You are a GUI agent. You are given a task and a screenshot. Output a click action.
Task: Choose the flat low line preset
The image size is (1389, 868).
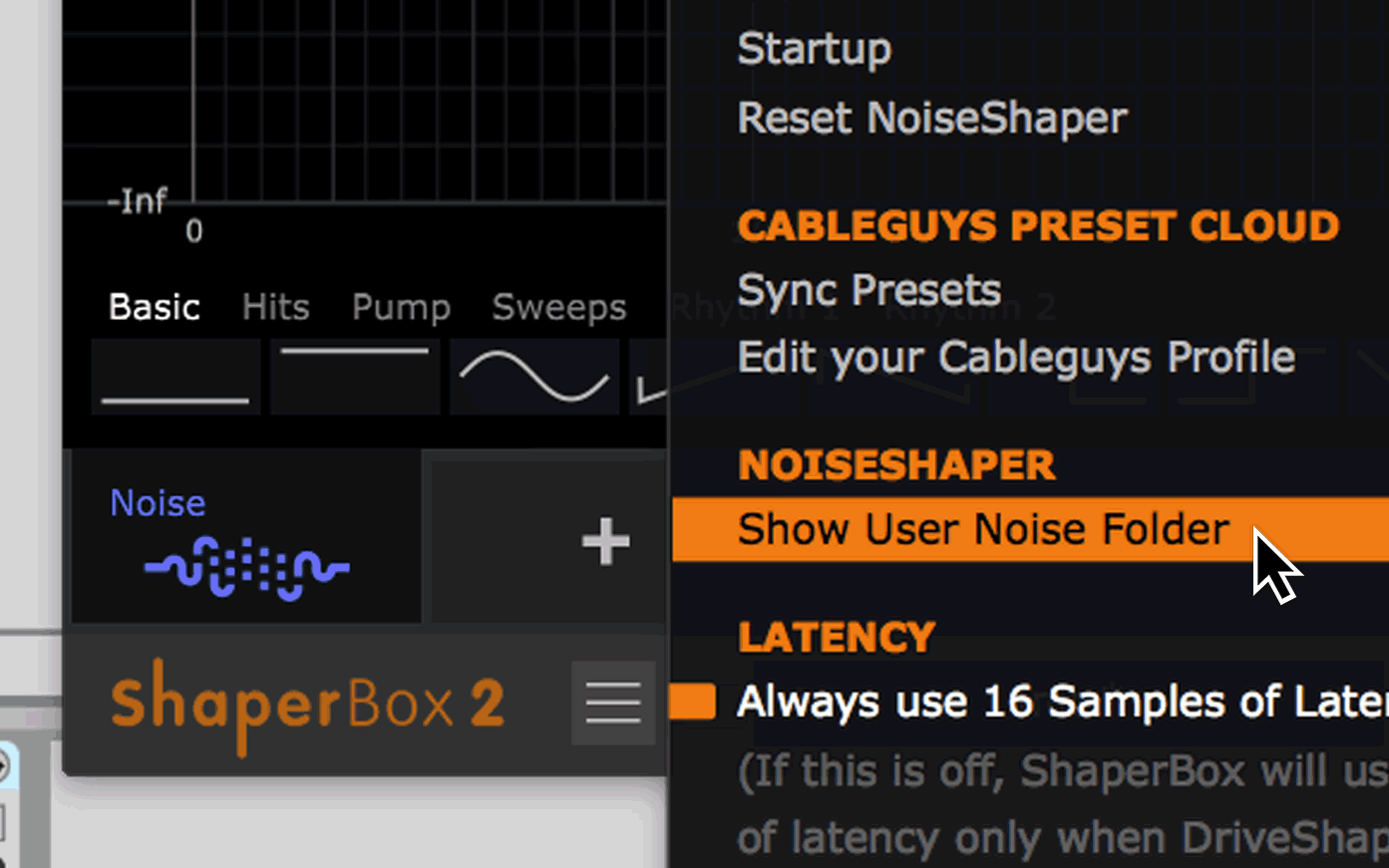[x=175, y=377]
